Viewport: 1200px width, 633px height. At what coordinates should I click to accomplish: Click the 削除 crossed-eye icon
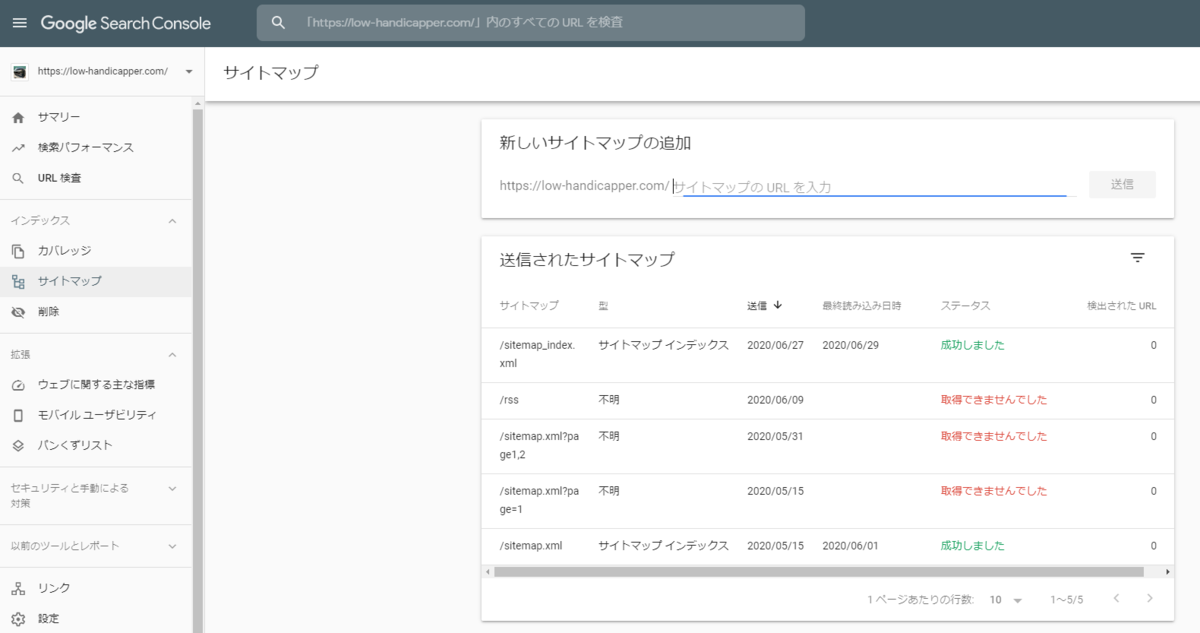click(18, 312)
